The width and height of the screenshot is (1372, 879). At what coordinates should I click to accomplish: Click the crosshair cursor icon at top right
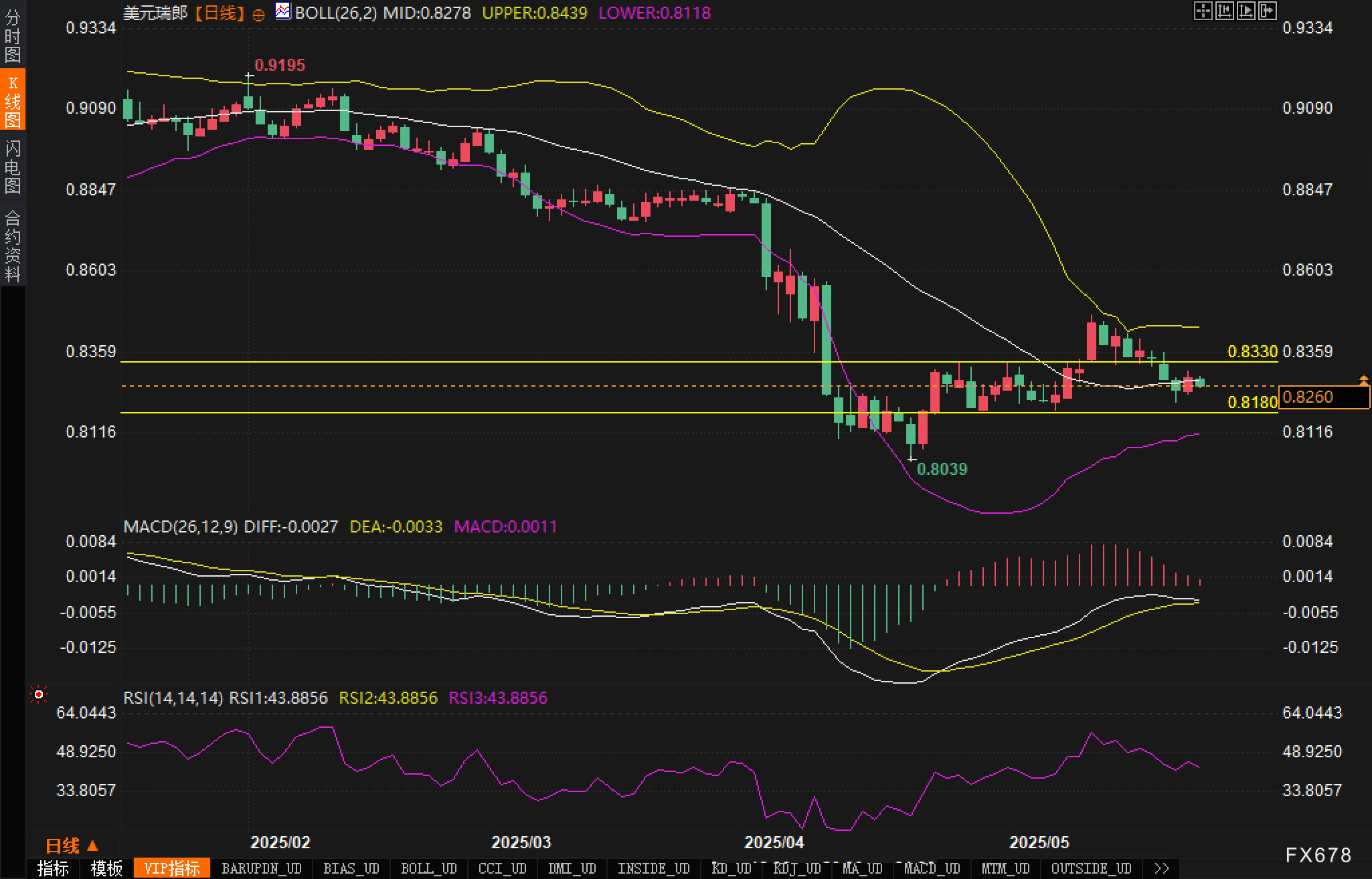point(1203,11)
